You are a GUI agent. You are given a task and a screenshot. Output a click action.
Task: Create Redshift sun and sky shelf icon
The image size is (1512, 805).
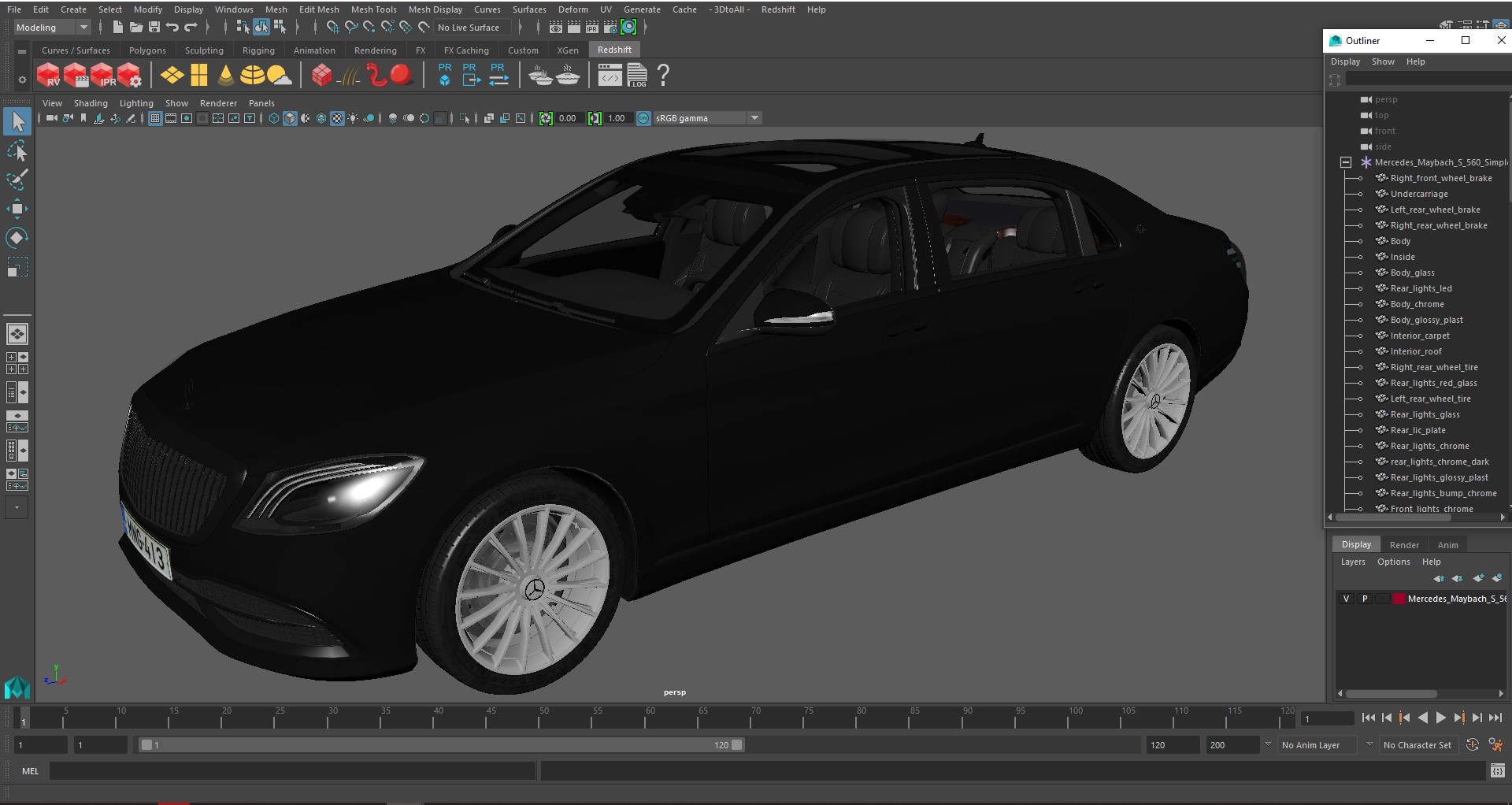pyautogui.click(x=279, y=76)
